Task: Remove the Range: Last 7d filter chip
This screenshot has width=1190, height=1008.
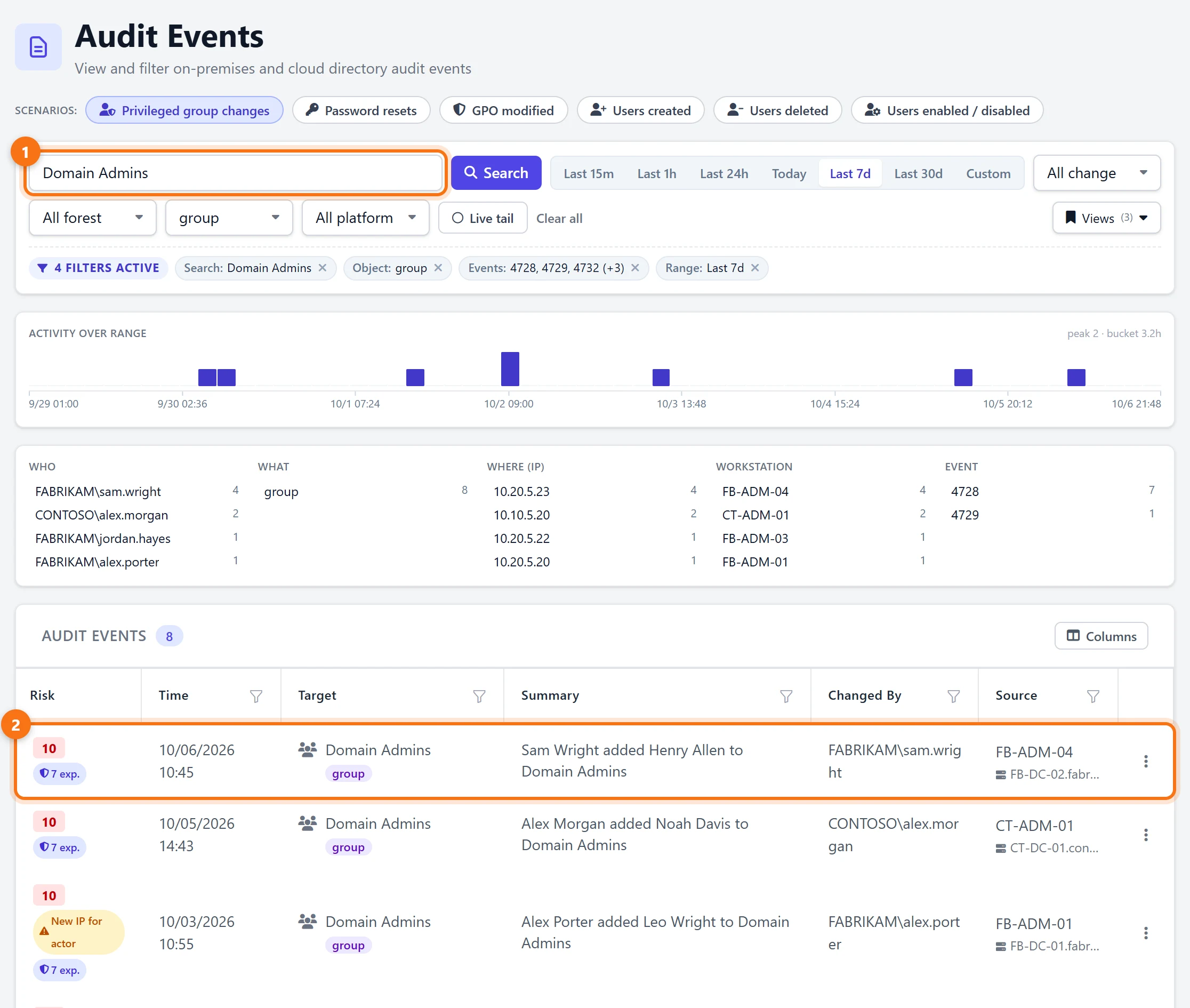Action: coord(755,268)
